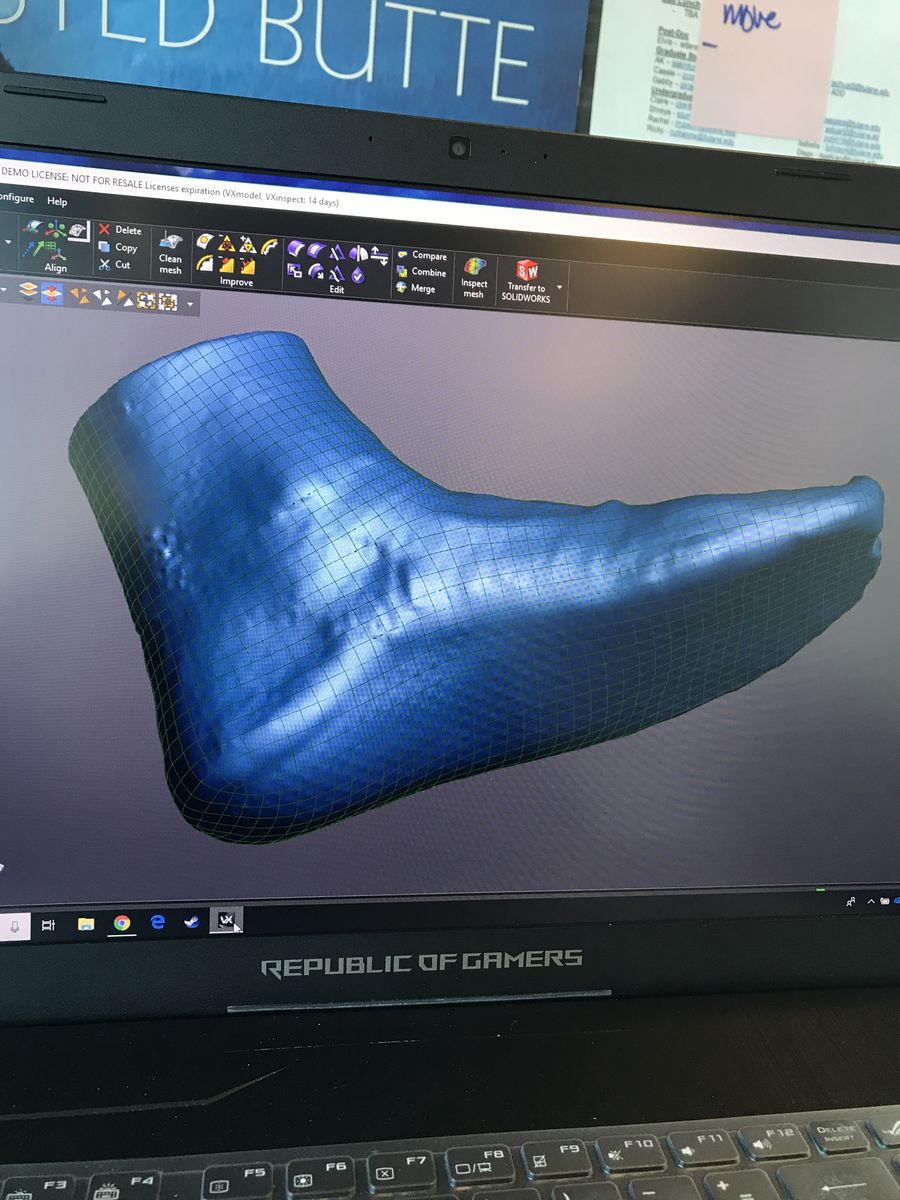The image size is (900, 1200).
Task: Click the Copy tool
Action: coord(118,247)
